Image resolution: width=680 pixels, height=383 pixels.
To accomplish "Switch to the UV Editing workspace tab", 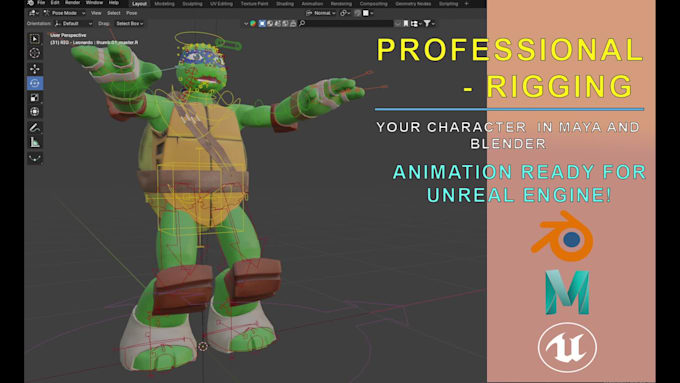I will coord(221,3).
